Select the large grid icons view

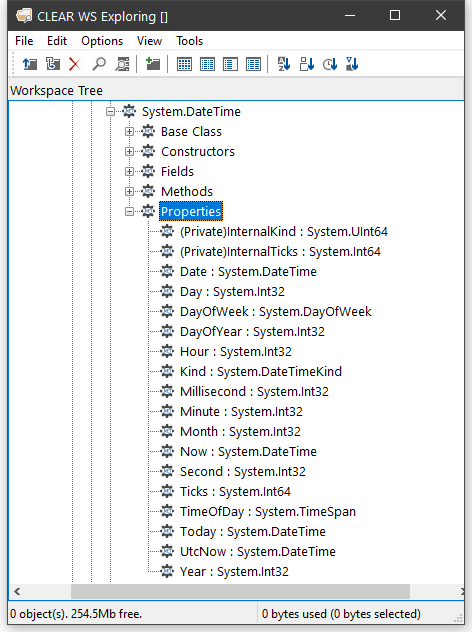click(184, 64)
